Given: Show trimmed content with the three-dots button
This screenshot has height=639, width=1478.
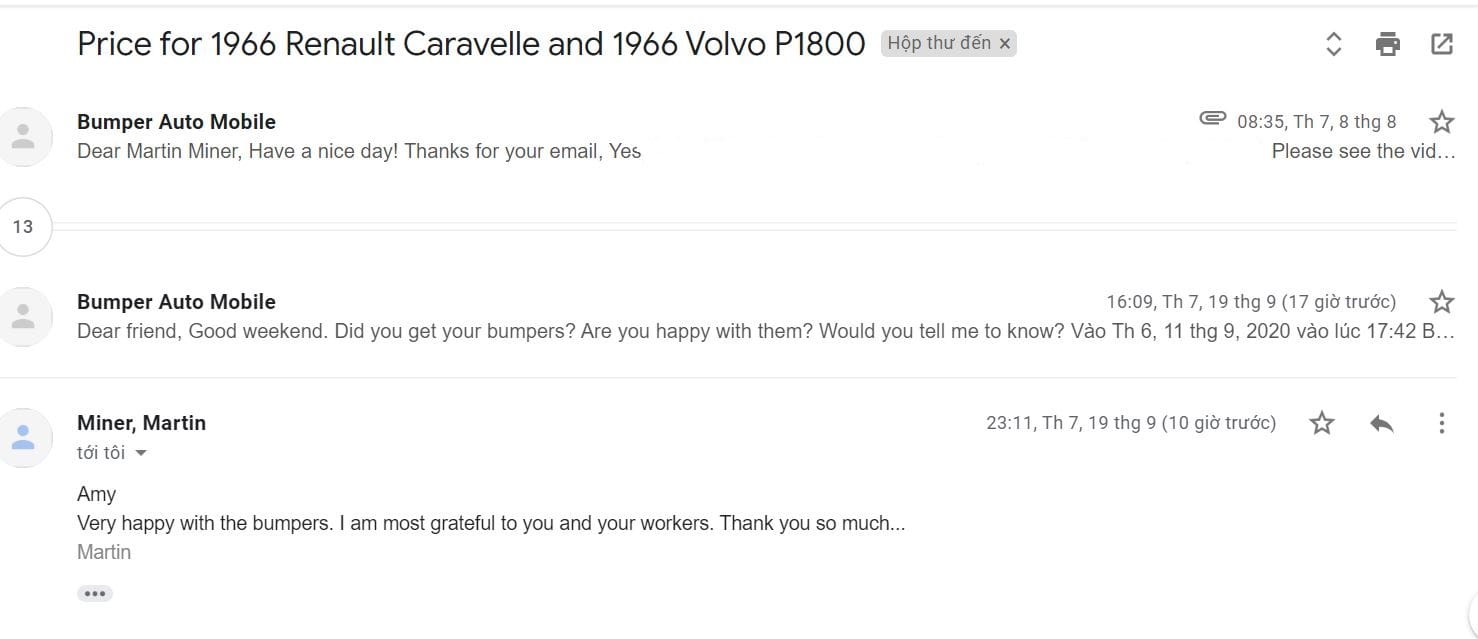Looking at the screenshot, I should click(x=95, y=594).
